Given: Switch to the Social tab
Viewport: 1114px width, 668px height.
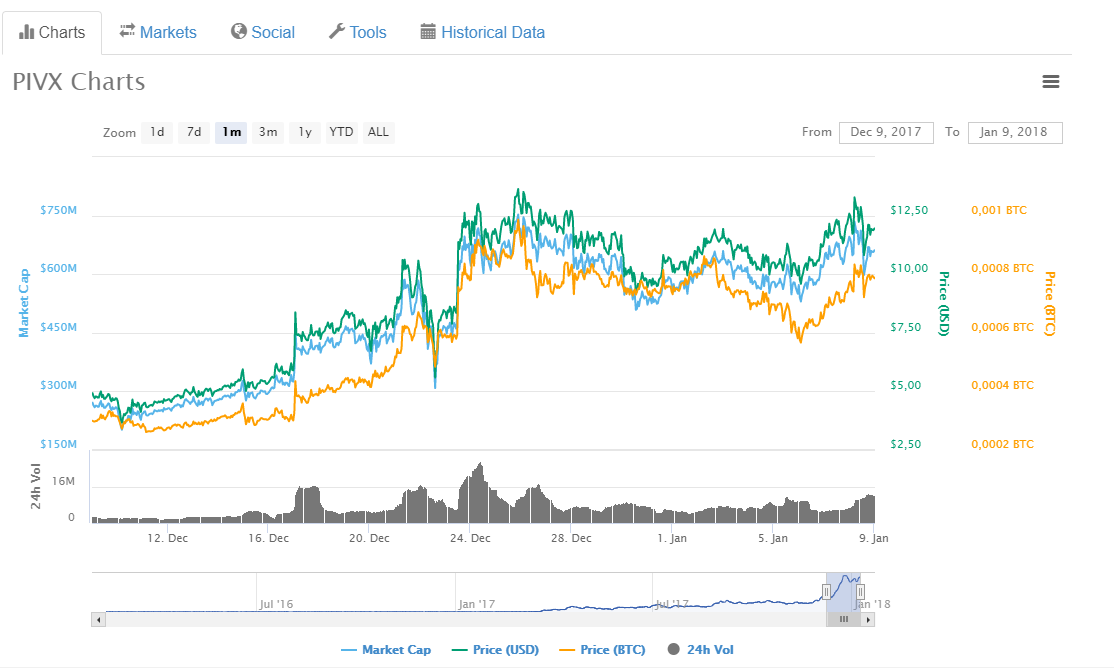Looking at the screenshot, I should point(263,32).
